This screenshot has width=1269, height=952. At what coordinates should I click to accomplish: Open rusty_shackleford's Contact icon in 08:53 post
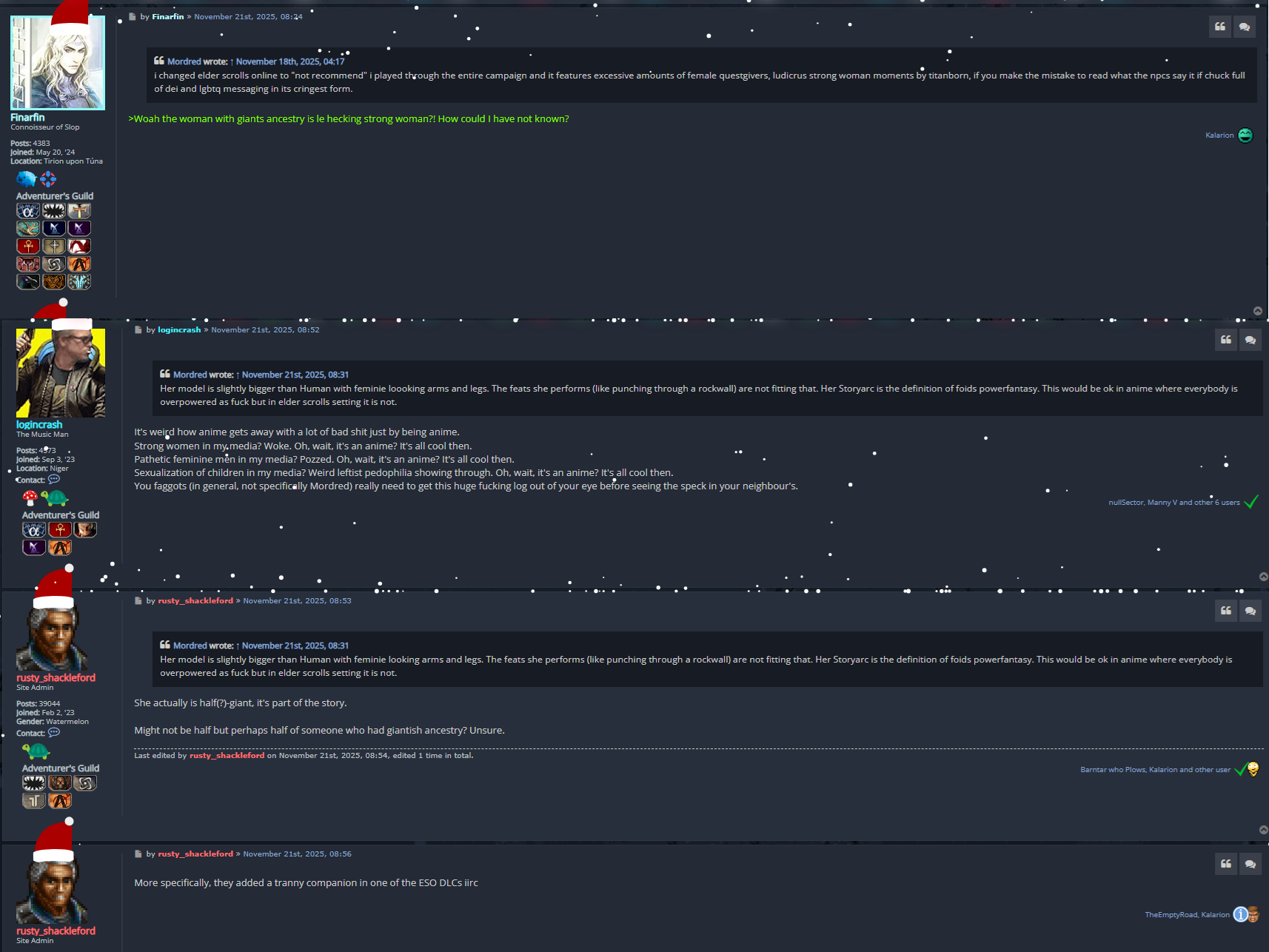coord(54,733)
